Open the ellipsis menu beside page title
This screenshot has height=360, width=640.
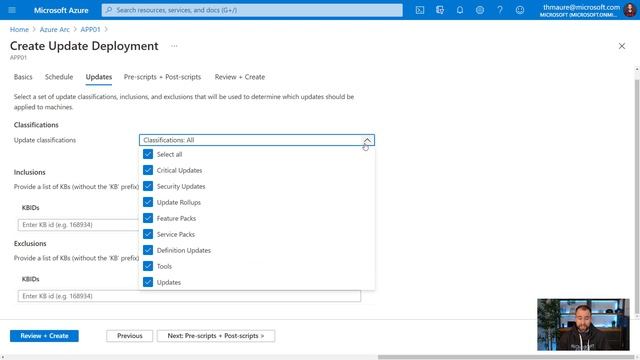click(x=174, y=46)
